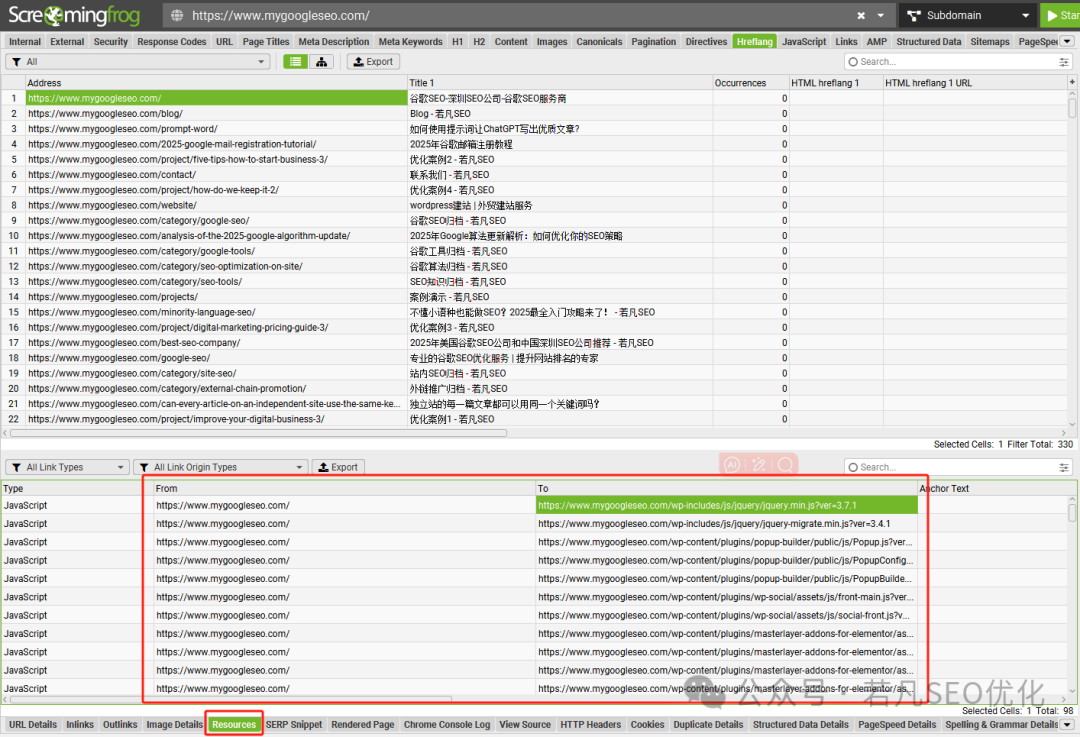Open the Outlinks bottom tab

(x=120, y=725)
